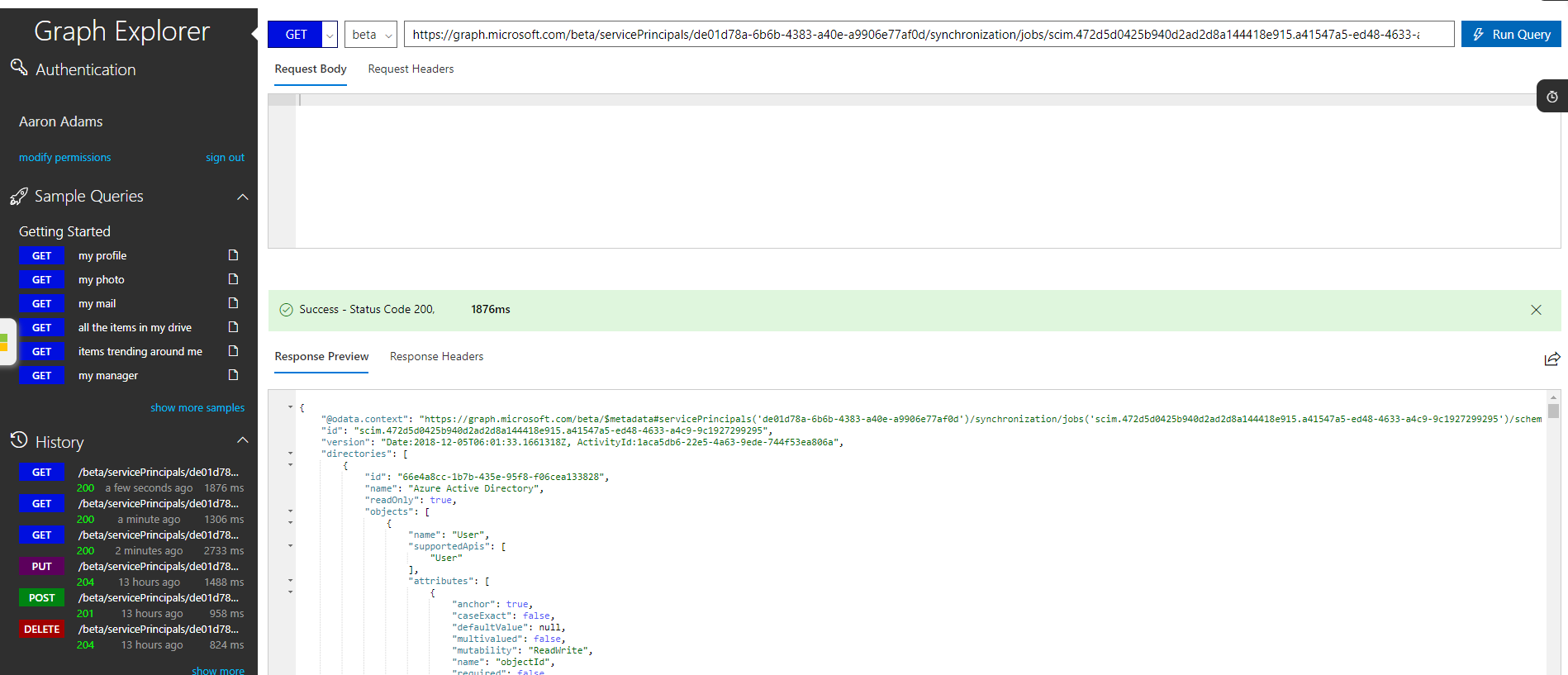Run the GET my manager sample query
The height and width of the screenshot is (675, 1568).
pos(41,376)
